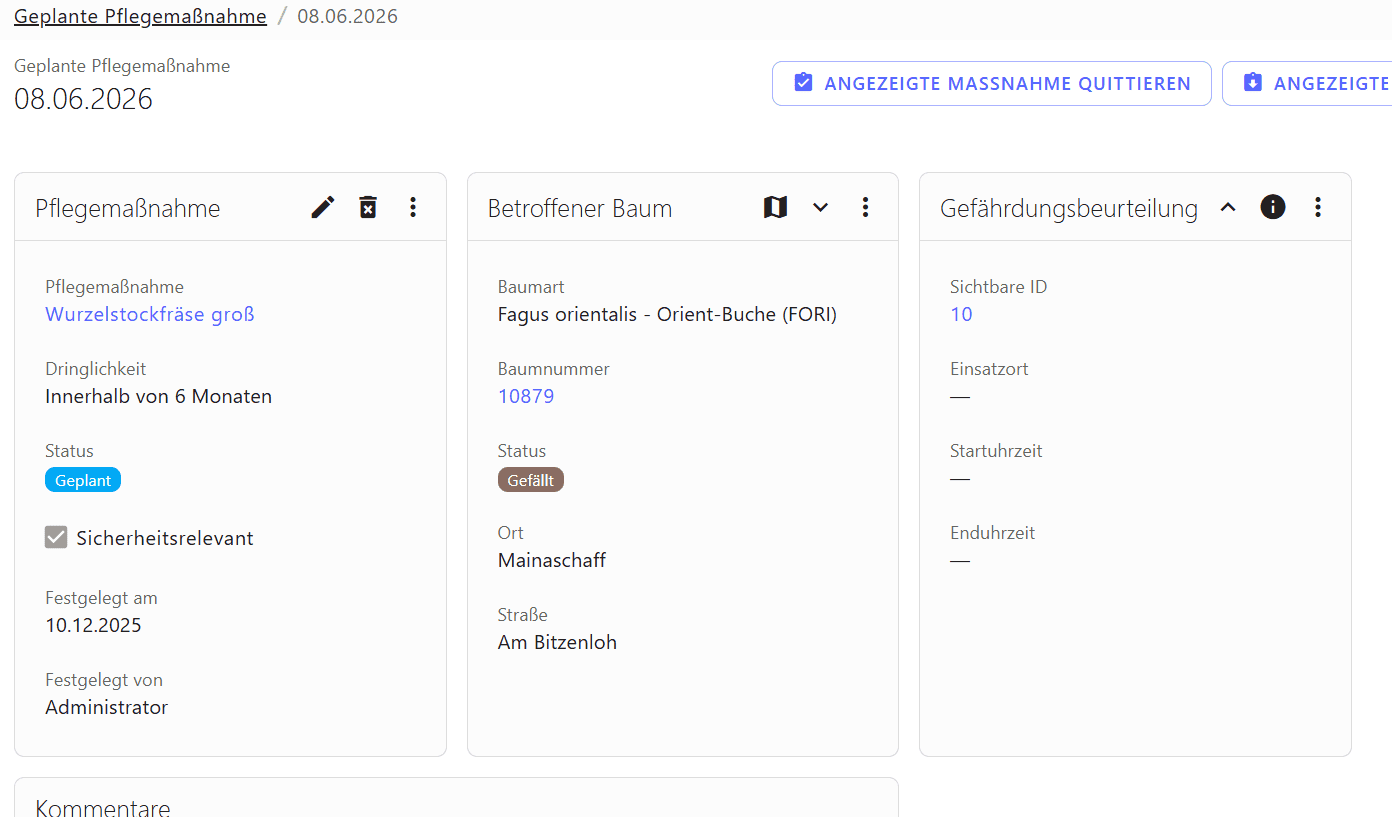The width and height of the screenshot is (1392, 817).
Task: Toggle the Sicherheitsrelevant checkbox
Action: click(x=56, y=538)
